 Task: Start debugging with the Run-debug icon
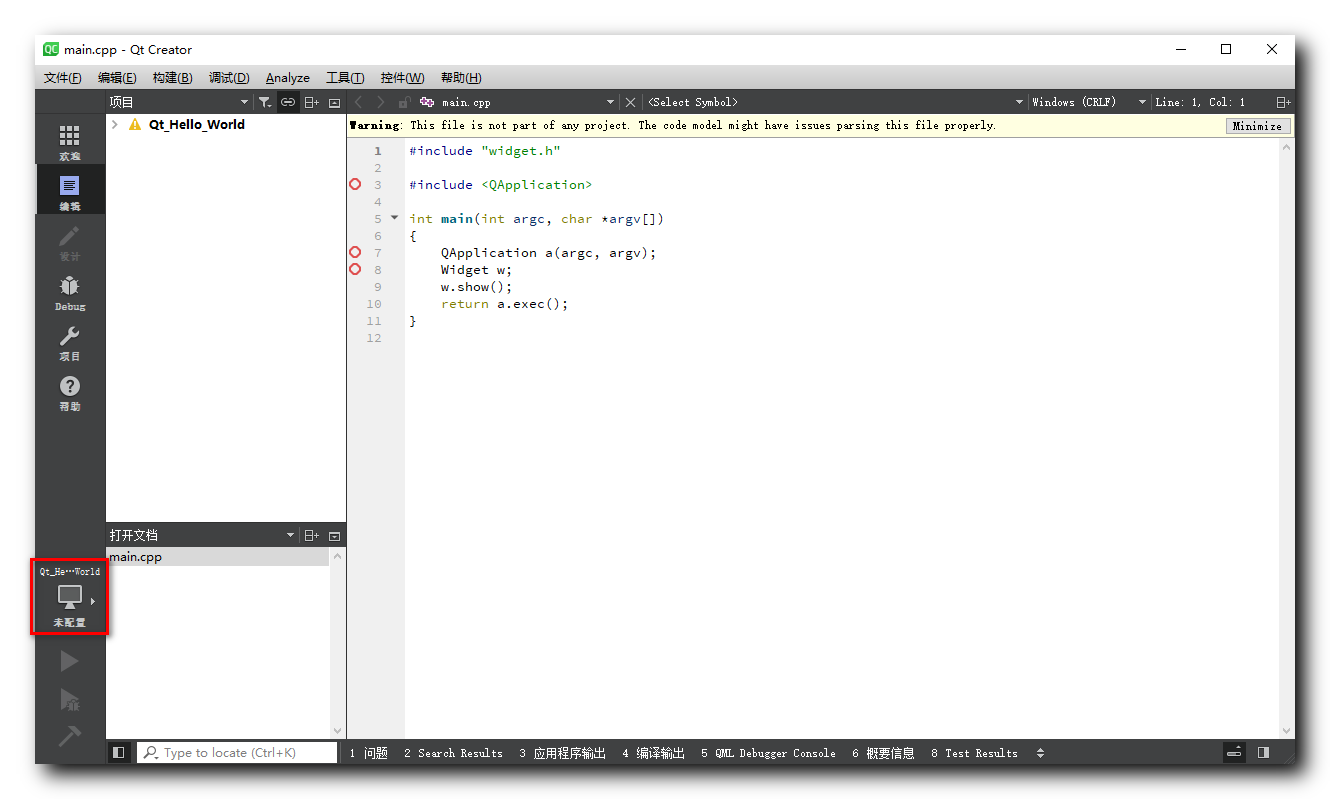pos(69,699)
